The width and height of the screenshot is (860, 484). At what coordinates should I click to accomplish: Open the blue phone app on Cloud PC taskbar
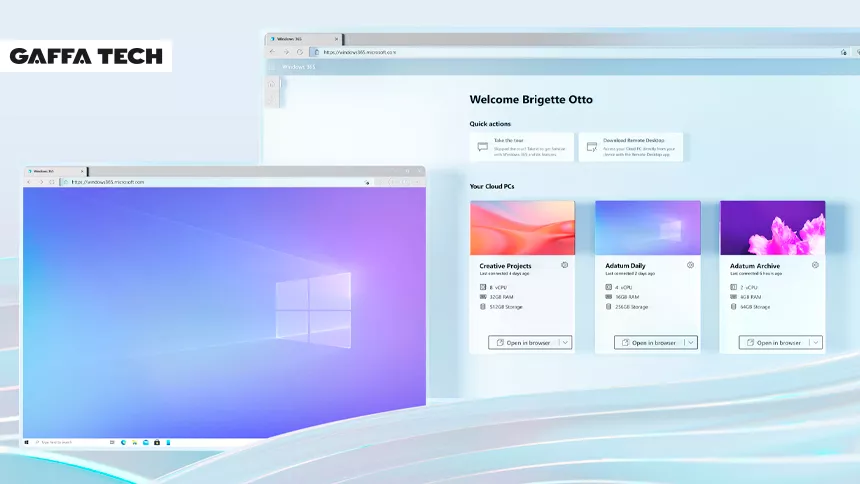(168, 442)
